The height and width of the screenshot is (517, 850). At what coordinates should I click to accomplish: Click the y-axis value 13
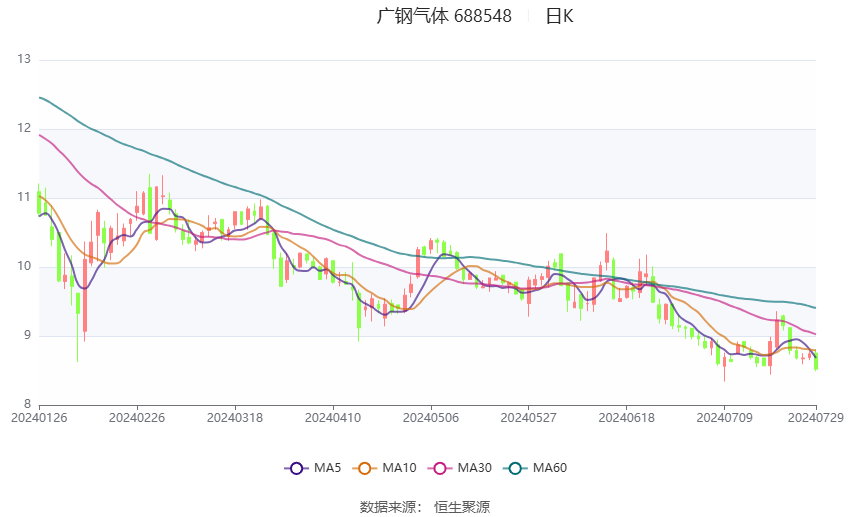coord(24,60)
